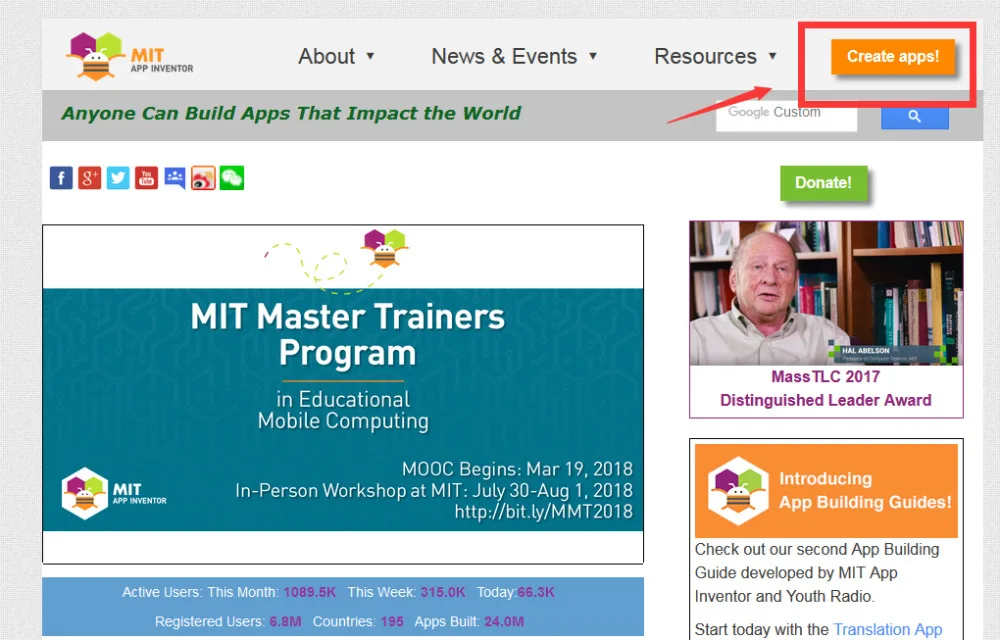Open the Translation App link
This screenshot has height=640, width=1000.
[x=888, y=630]
